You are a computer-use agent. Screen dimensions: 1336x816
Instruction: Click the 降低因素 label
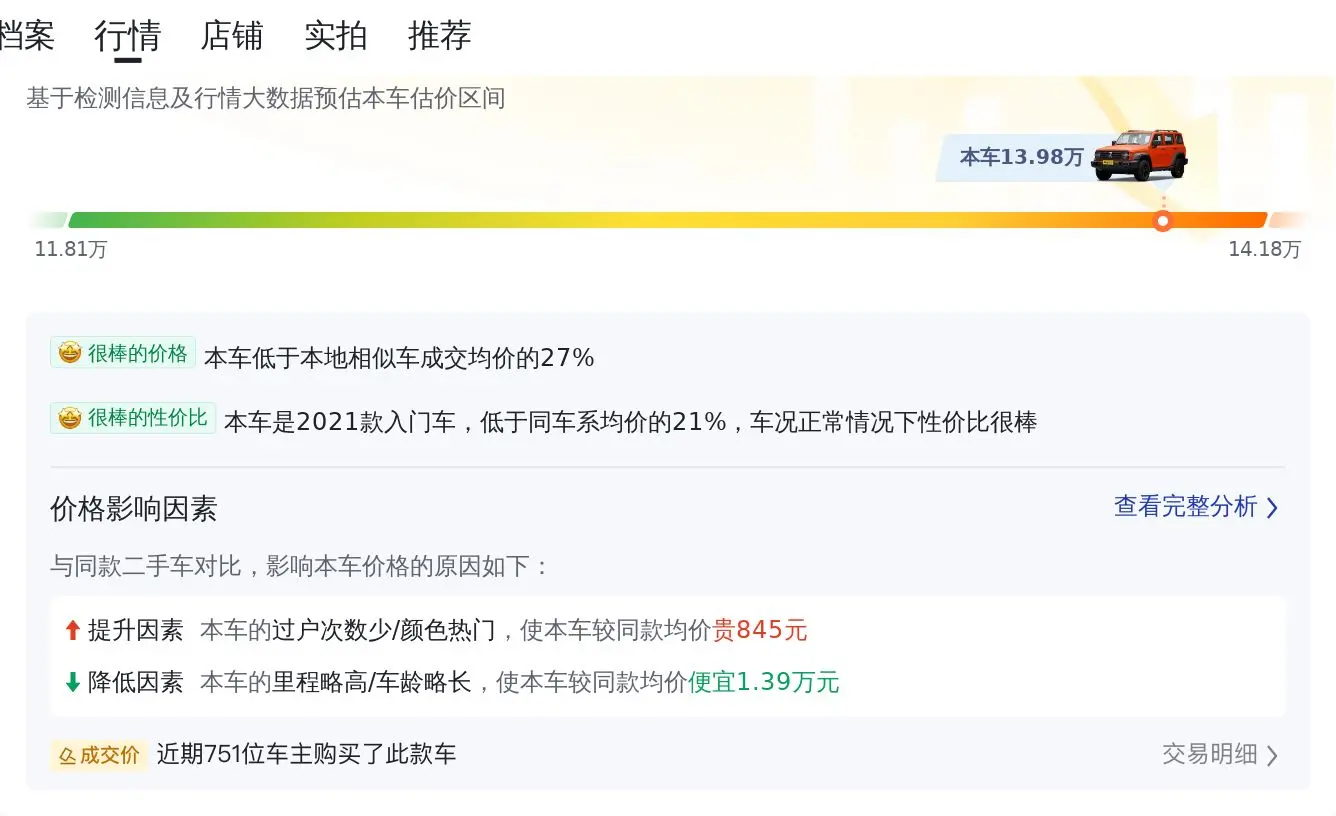point(136,682)
